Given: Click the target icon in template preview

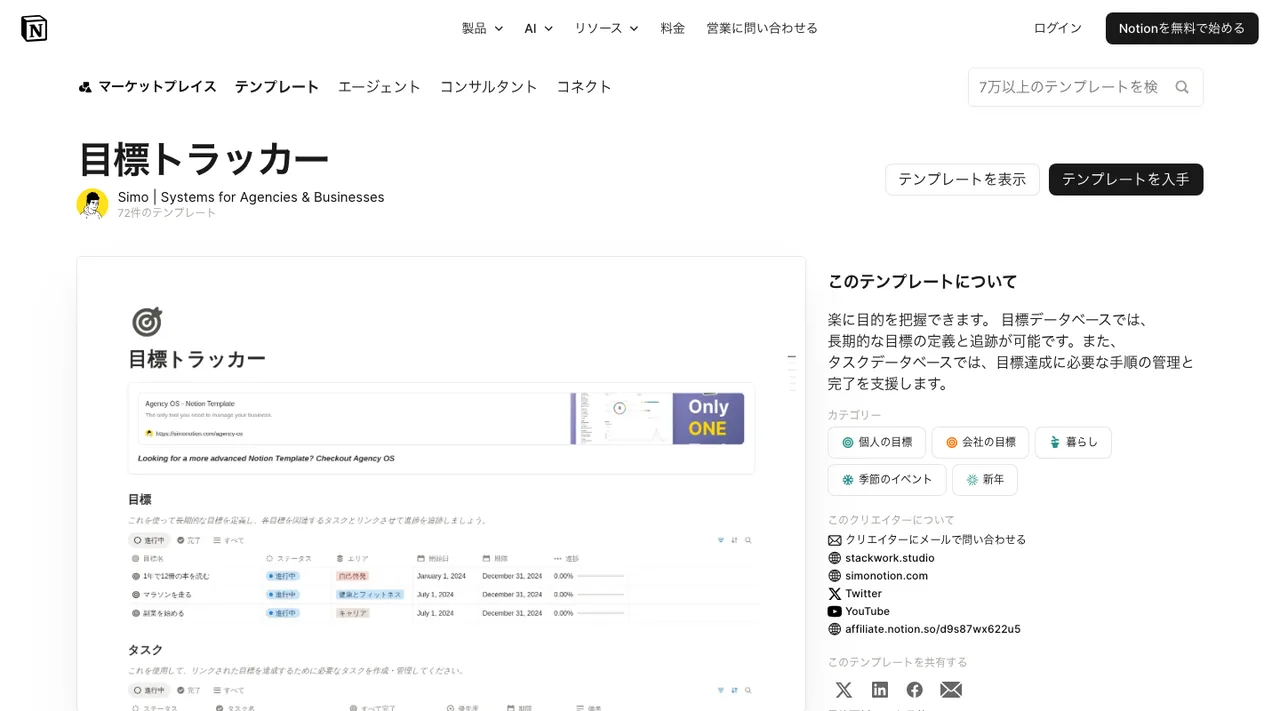Looking at the screenshot, I should coord(147,322).
